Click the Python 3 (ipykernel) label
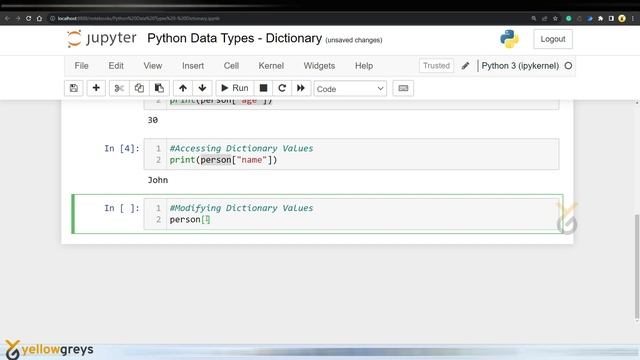Image resolution: width=640 pixels, height=360 pixels. (520, 66)
